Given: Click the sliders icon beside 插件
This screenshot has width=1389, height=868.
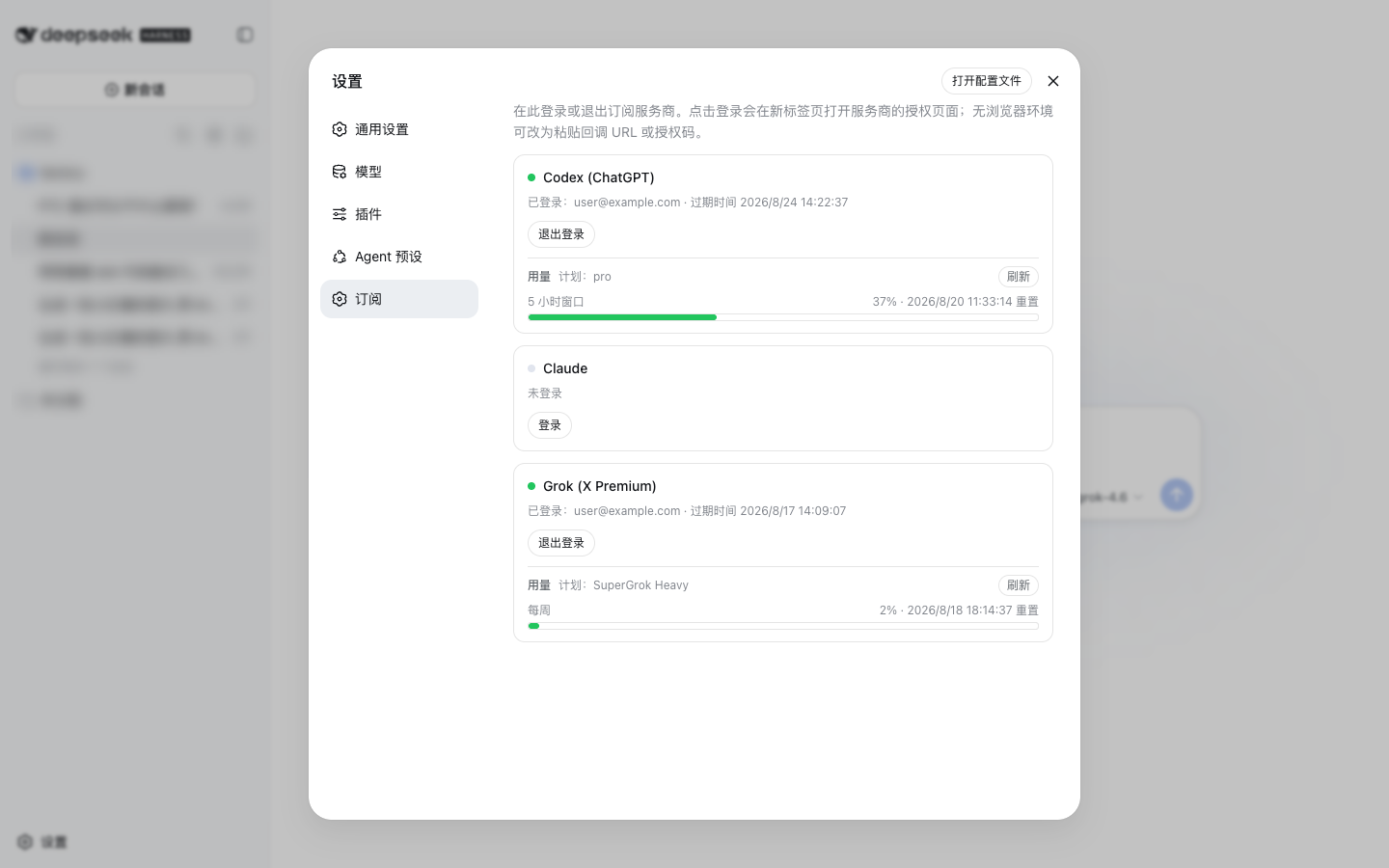Looking at the screenshot, I should (340, 214).
